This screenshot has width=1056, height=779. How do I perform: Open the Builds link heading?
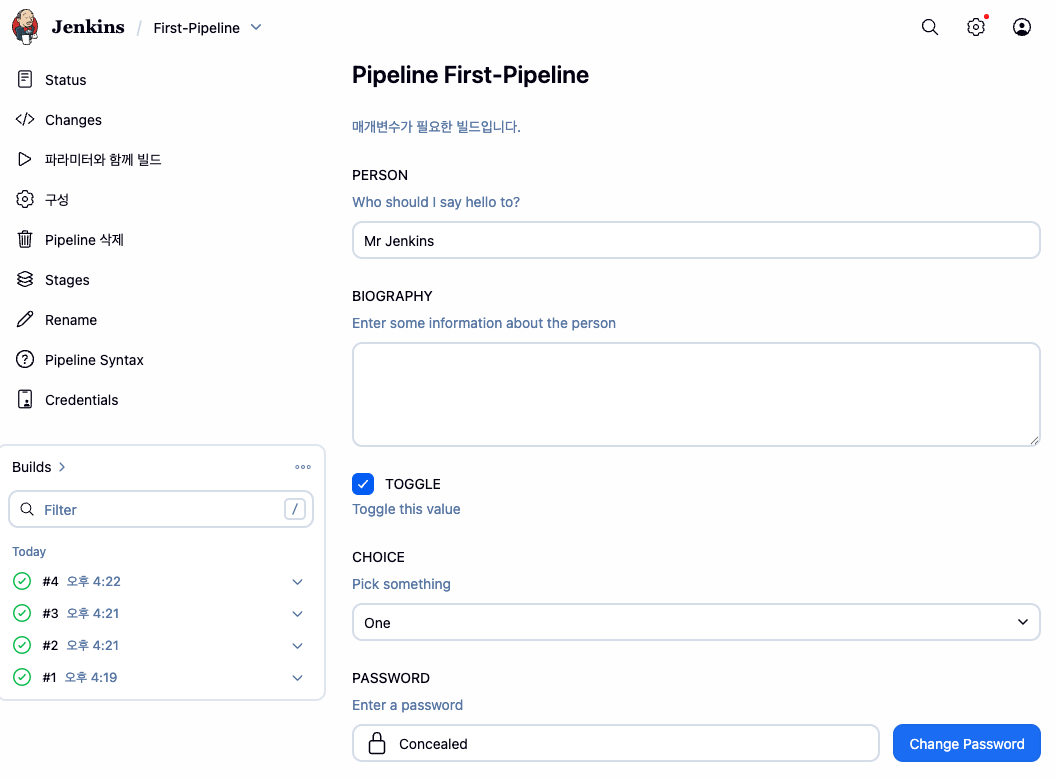click(39, 467)
